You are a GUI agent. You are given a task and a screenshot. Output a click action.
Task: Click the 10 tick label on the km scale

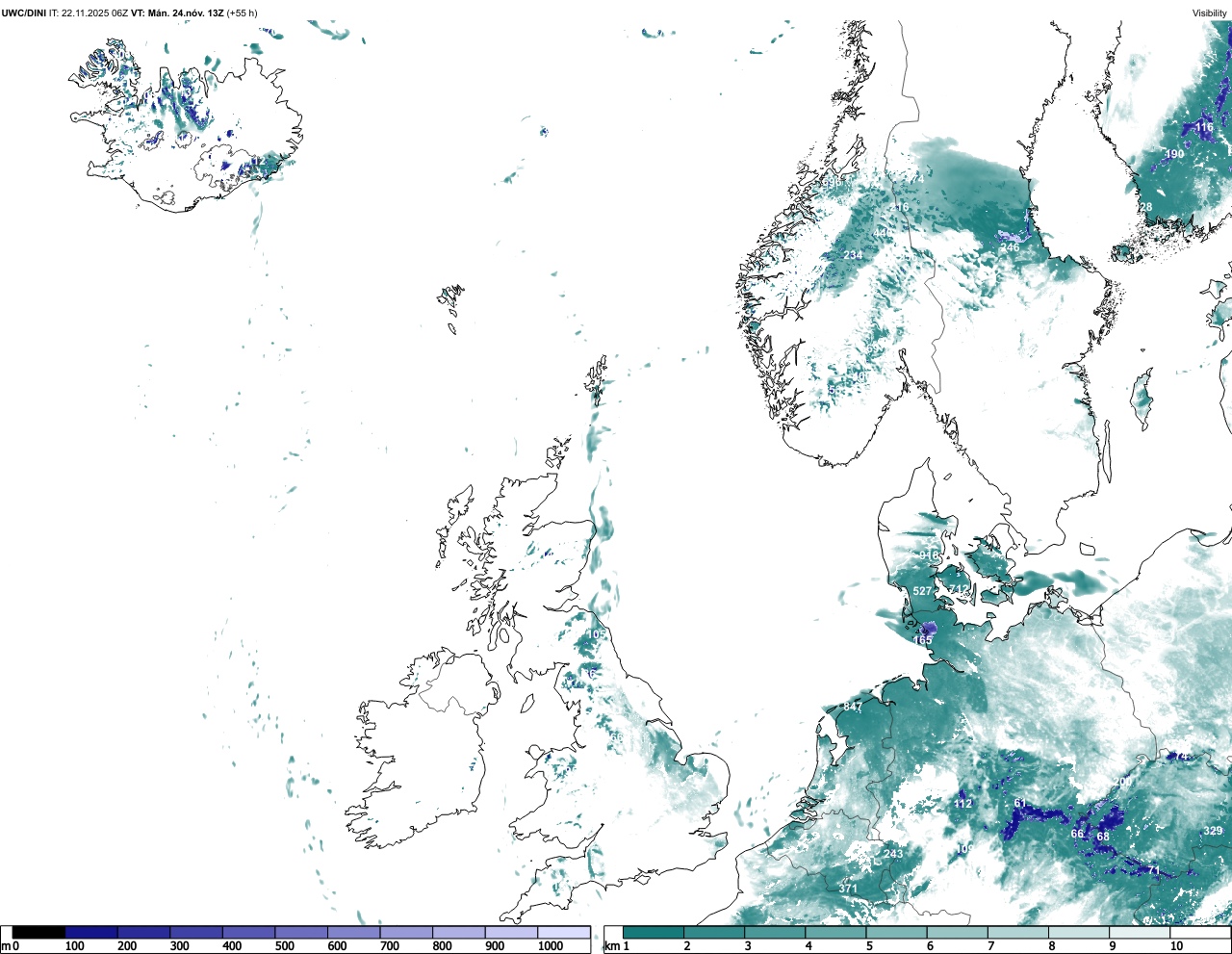pyautogui.click(x=1176, y=946)
